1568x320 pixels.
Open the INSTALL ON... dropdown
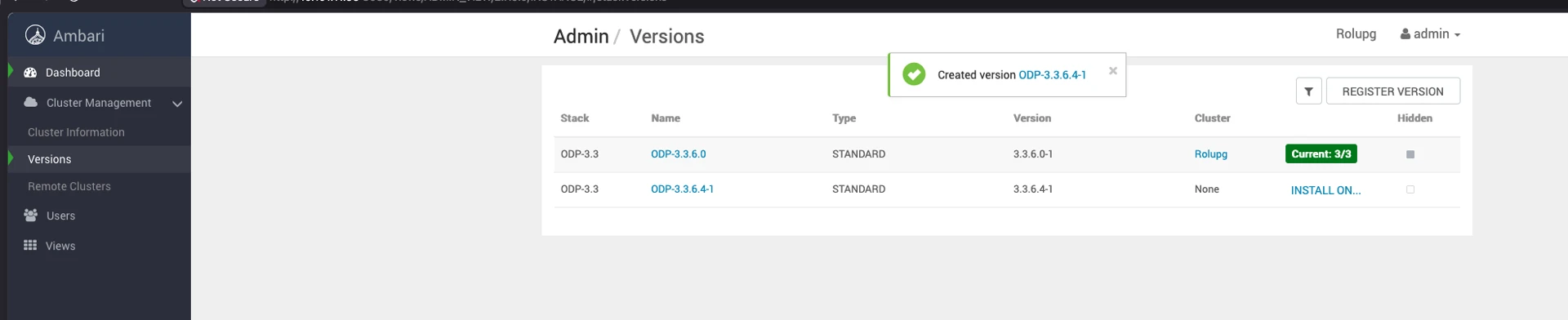pyautogui.click(x=1325, y=190)
